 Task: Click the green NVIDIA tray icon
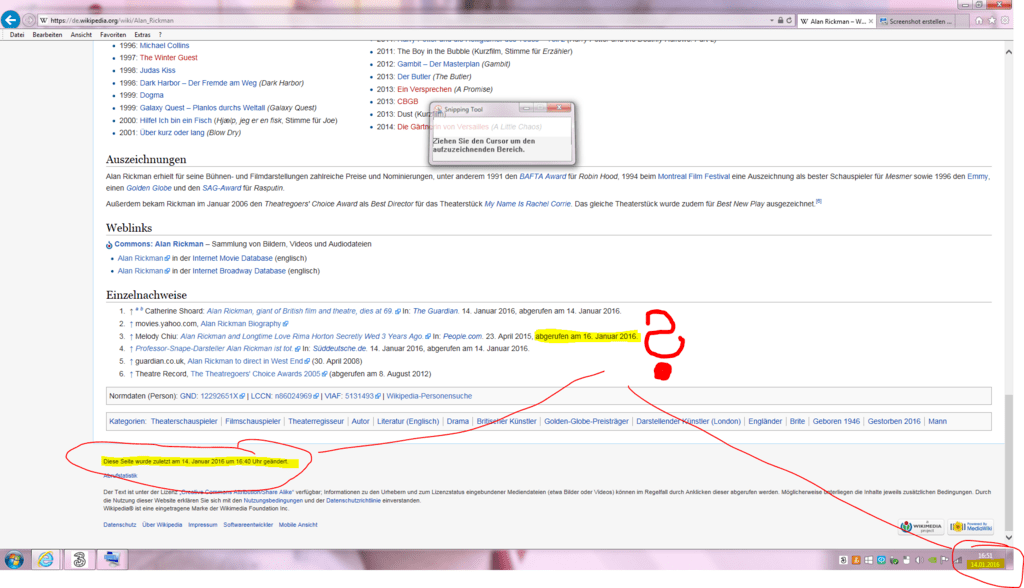tap(933, 560)
